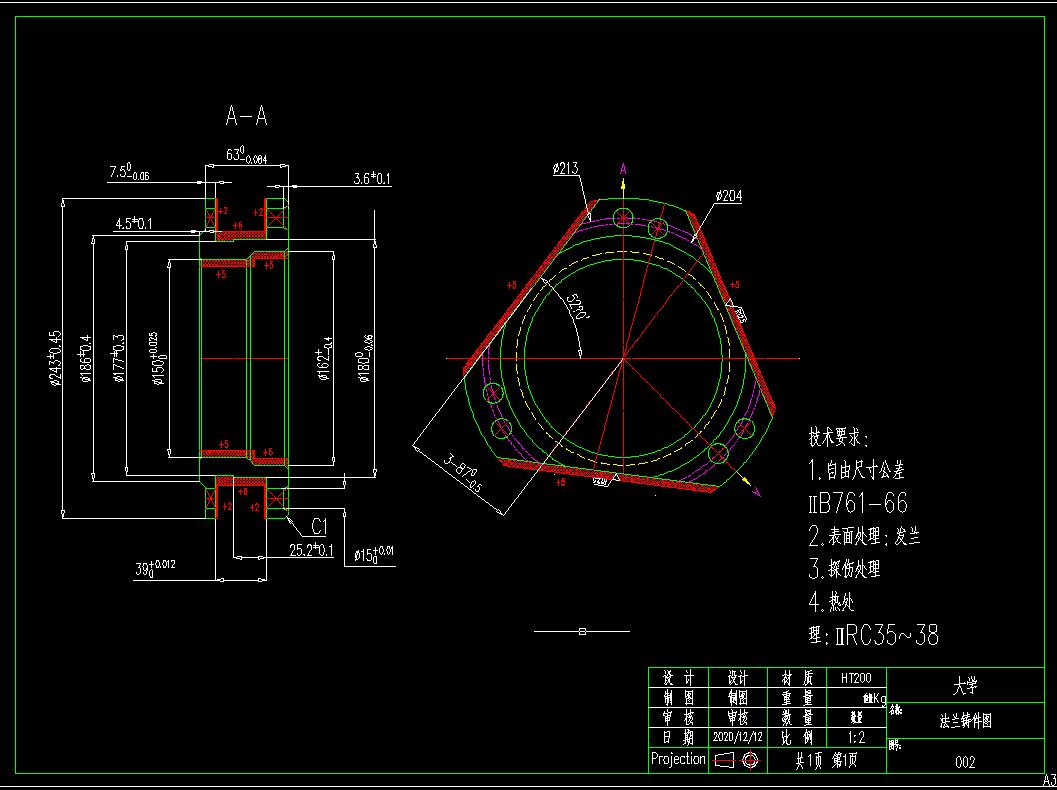The image size is (1057, 790).
Task: Select the 共1页 第1页 page count text
Action: click(826, 761)
